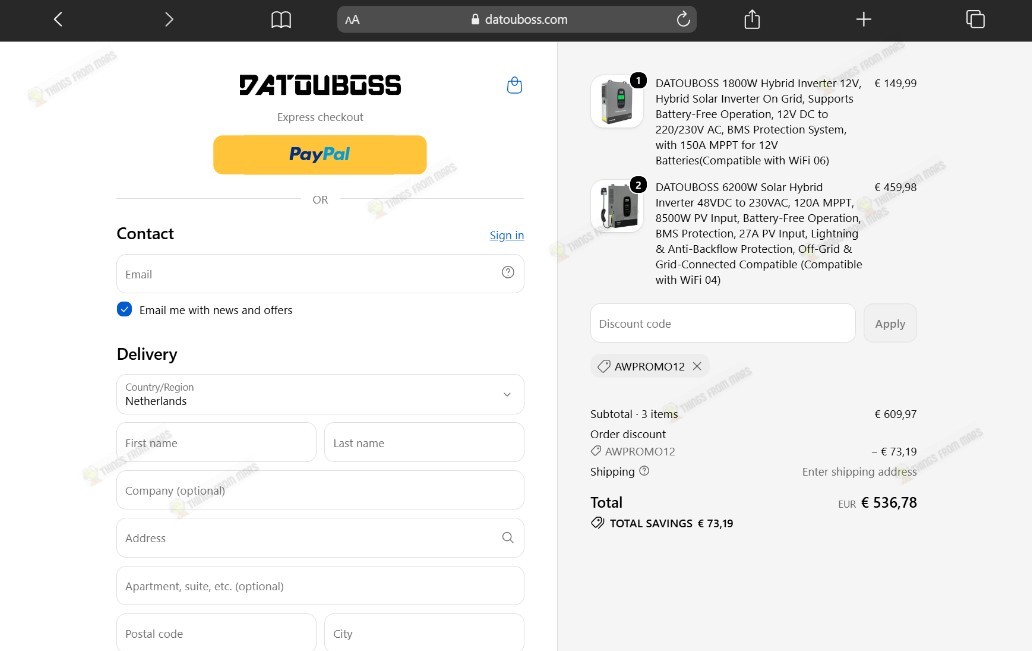Click the Express checkout label

click(320, 117)
